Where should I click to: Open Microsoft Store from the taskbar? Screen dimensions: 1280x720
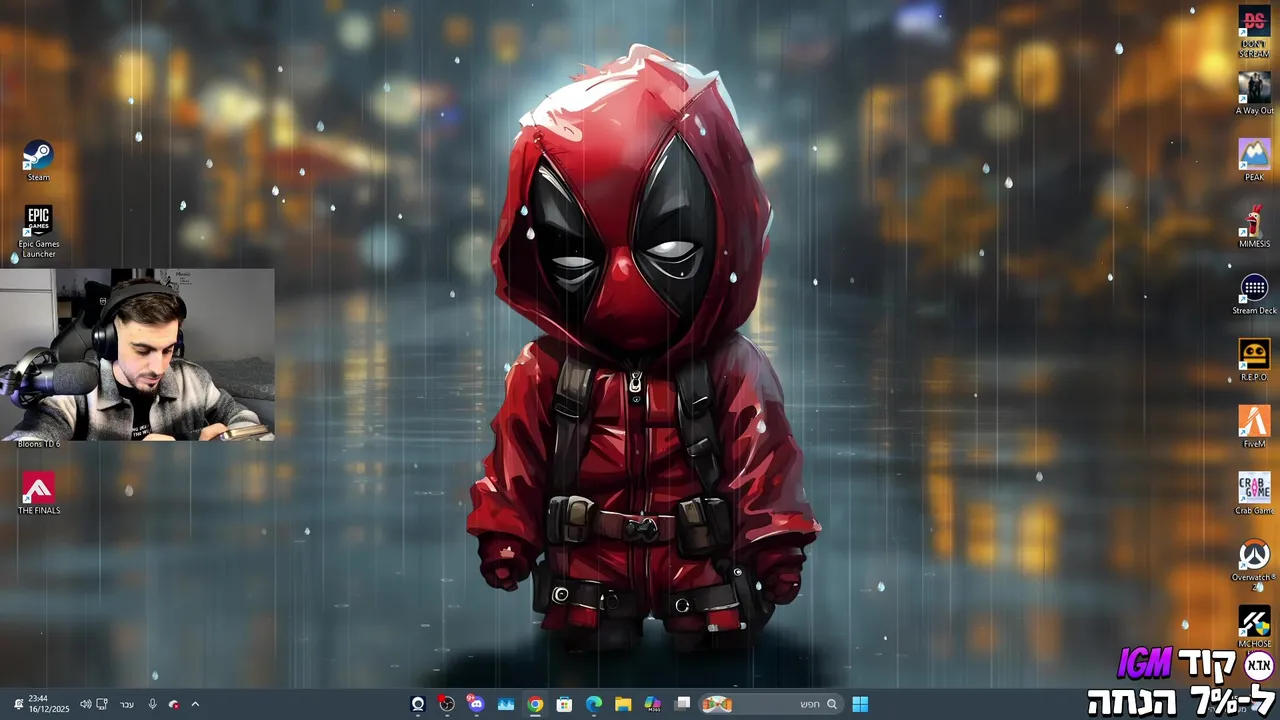click(x=565, y=704)
